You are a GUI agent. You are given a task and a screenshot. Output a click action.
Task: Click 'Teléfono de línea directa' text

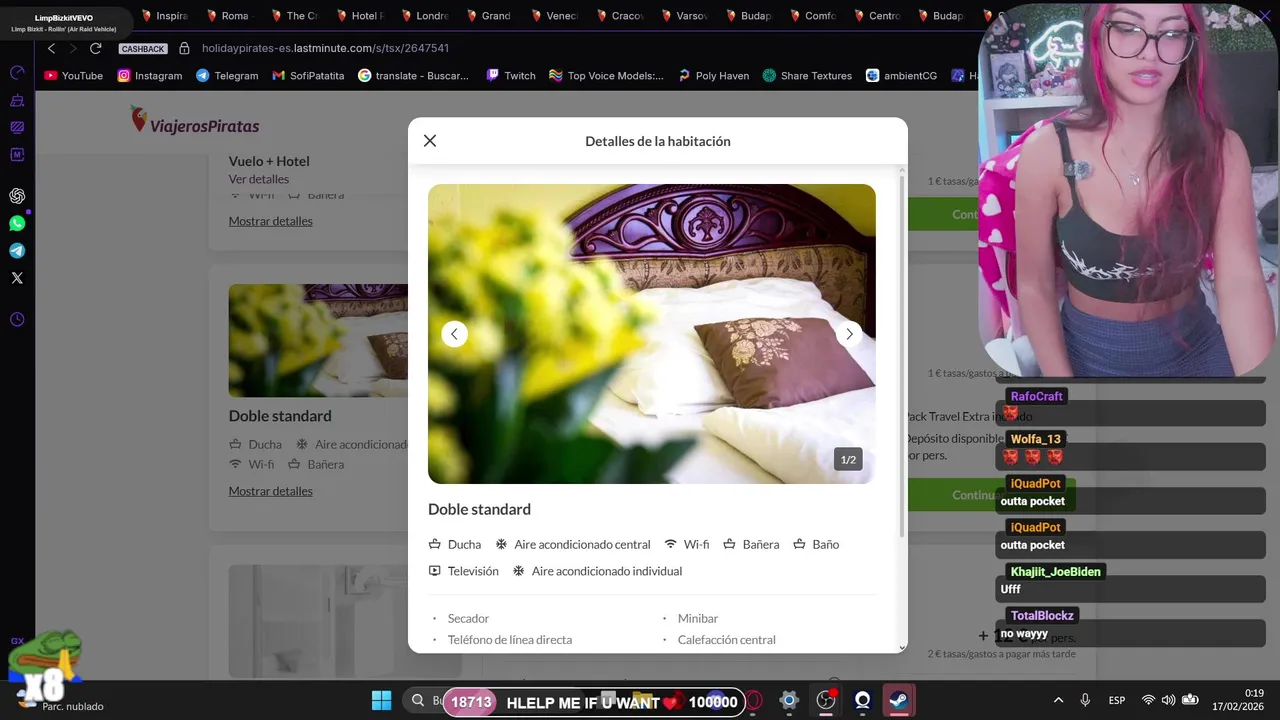pos(510,640)
